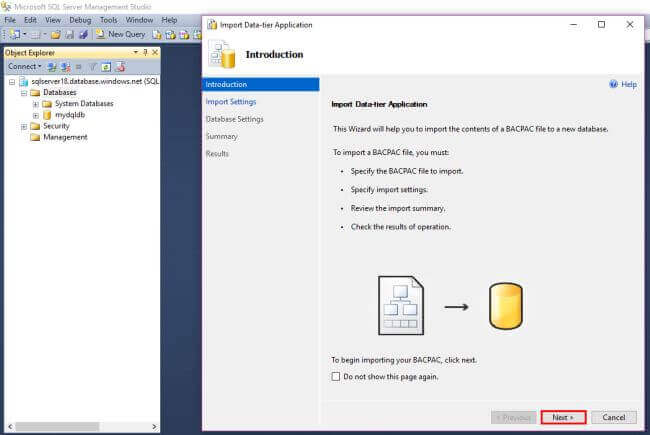
Task: Select the Results step in wizard
Action: click(217, 154)
